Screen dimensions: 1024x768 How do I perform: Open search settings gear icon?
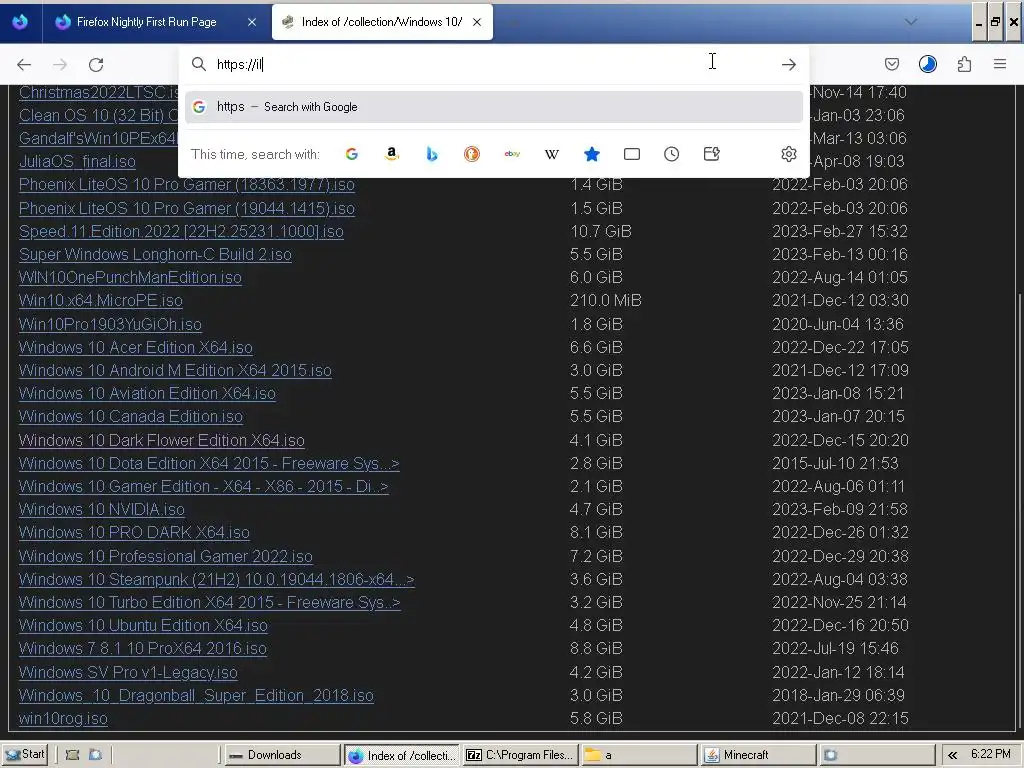[x=789, y=154]
